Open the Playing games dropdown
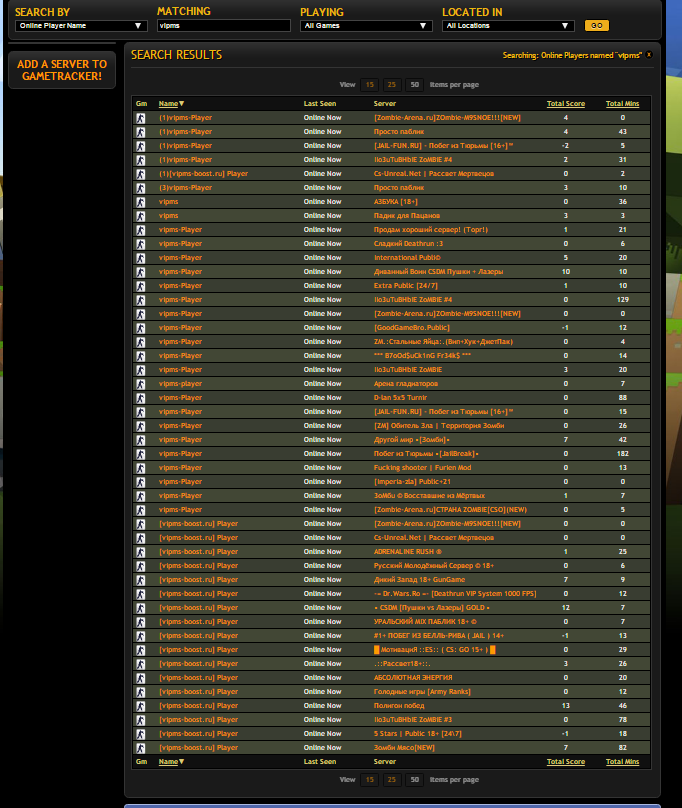 click(x=366, y=26)
